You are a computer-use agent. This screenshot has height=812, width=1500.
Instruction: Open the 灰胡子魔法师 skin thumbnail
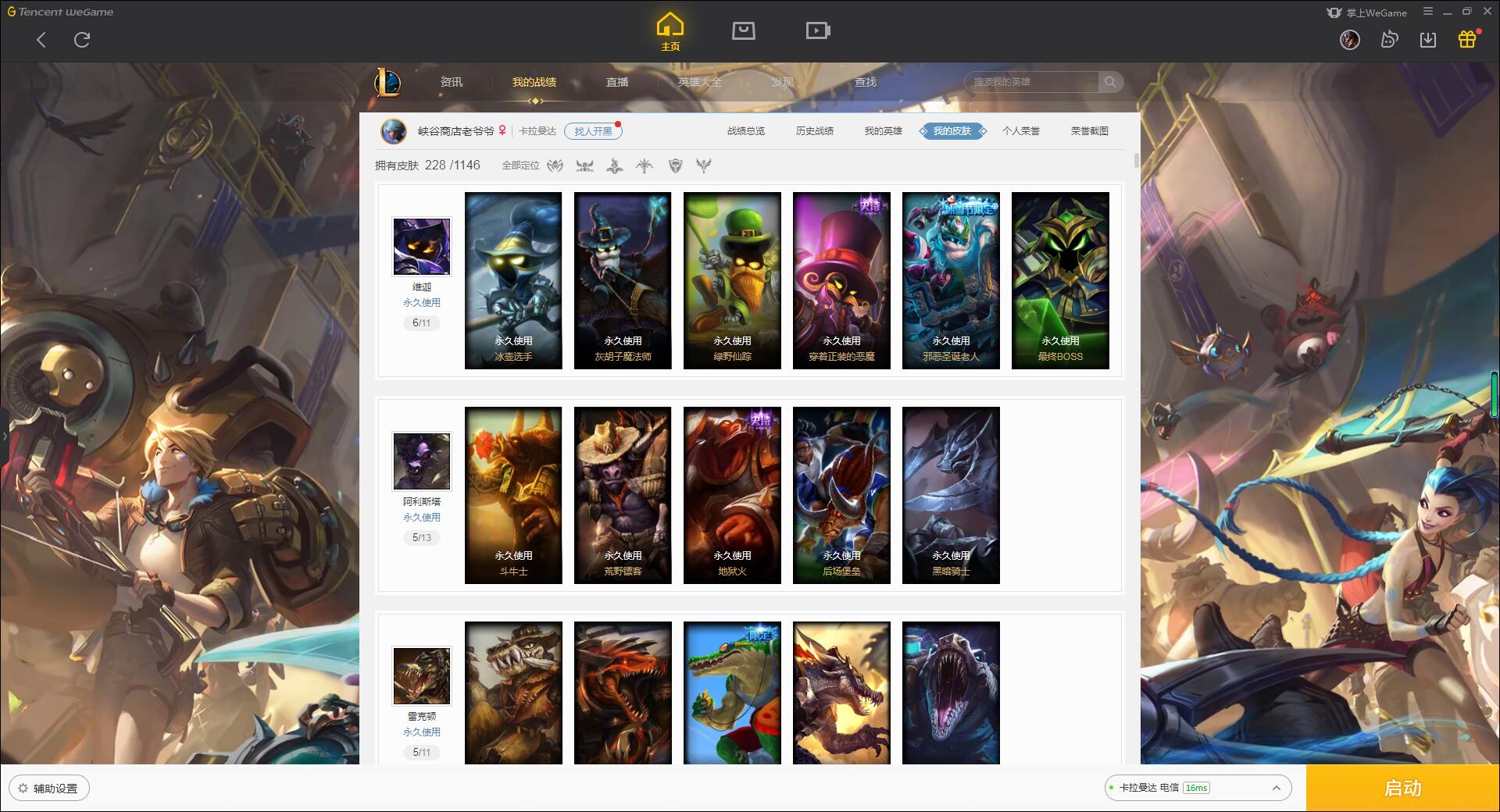click(623, 281)
